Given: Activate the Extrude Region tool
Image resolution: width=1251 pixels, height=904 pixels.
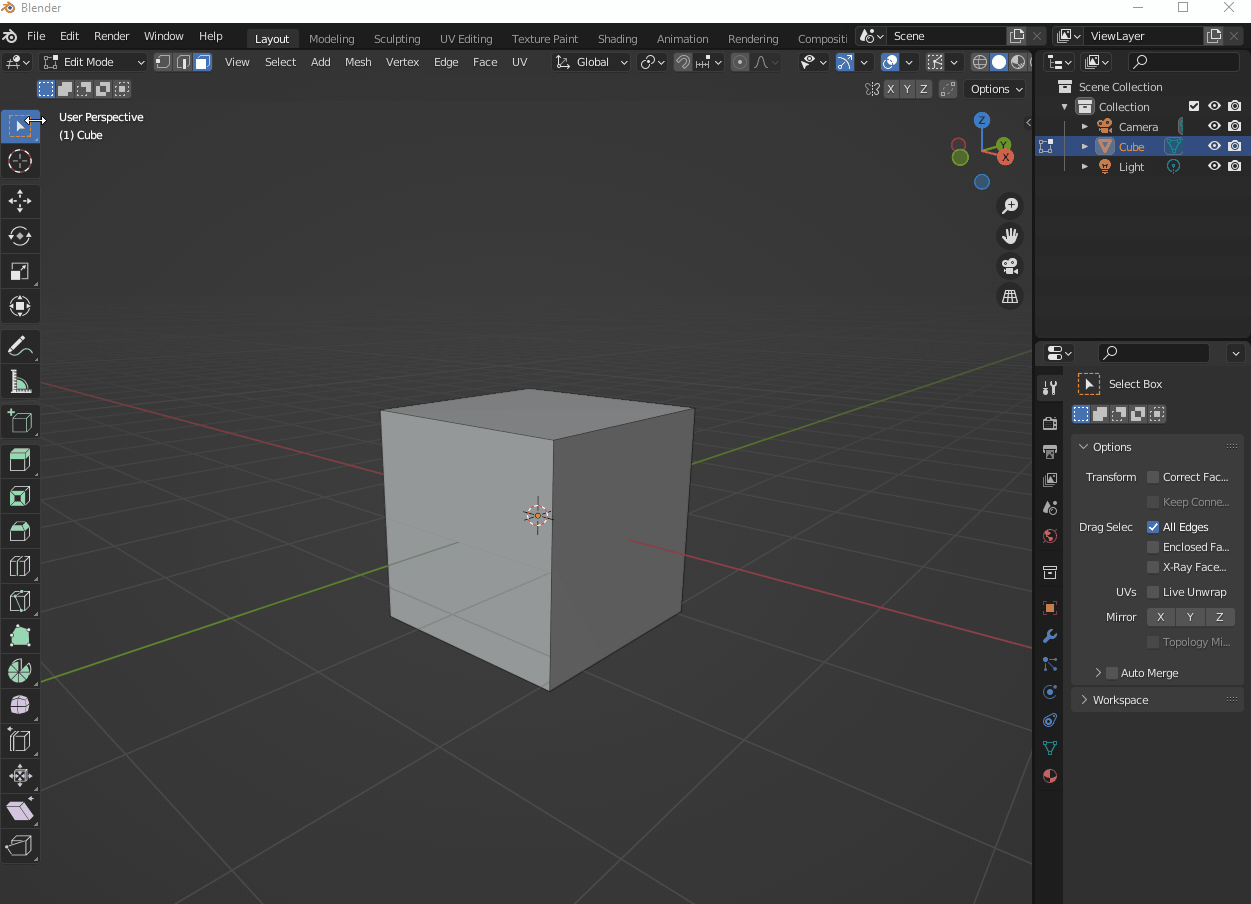Looking at the screenshot, I should (20, 461).
